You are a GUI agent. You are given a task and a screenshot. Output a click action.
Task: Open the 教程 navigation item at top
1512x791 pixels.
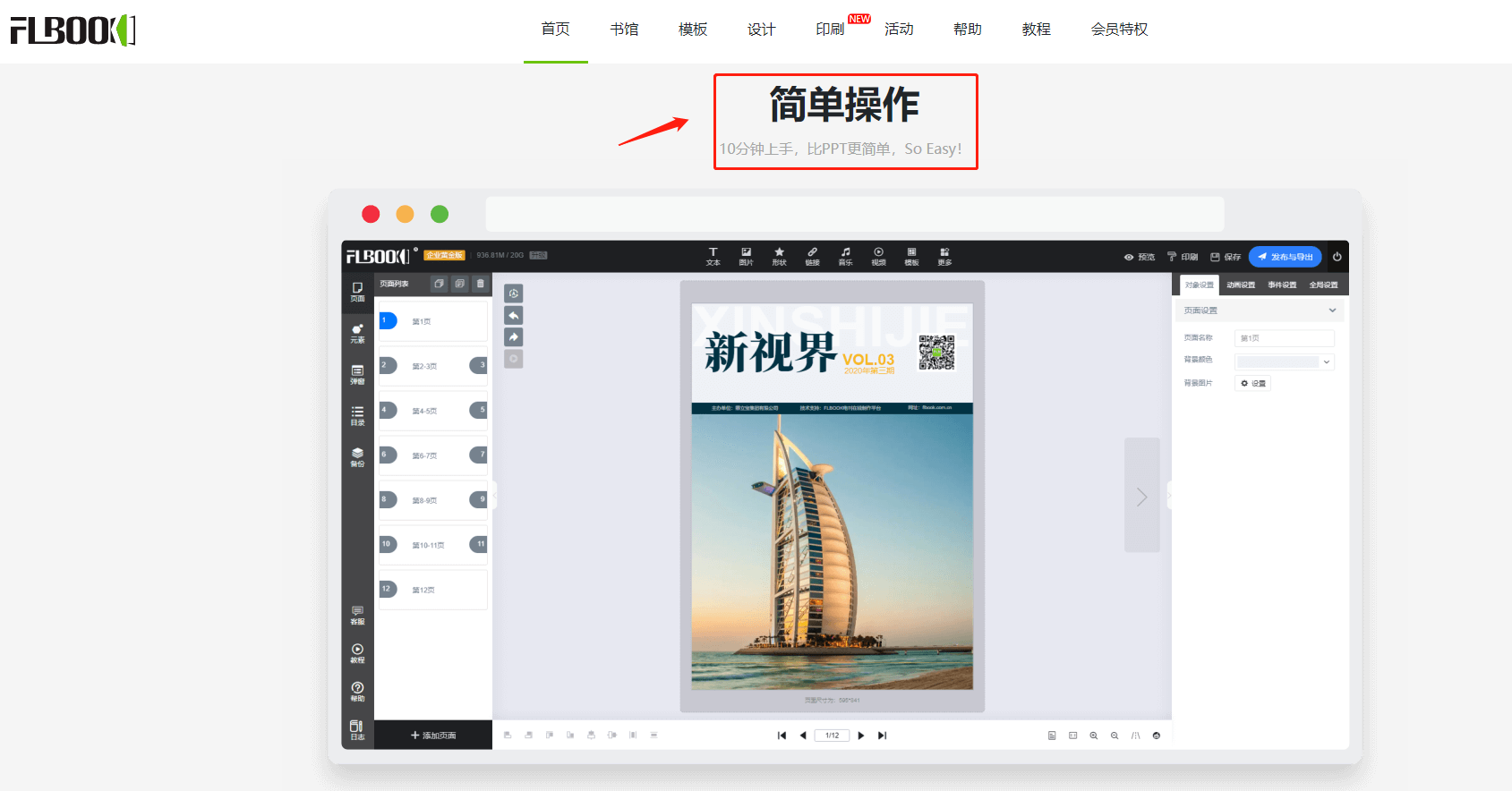point(1036,30)
